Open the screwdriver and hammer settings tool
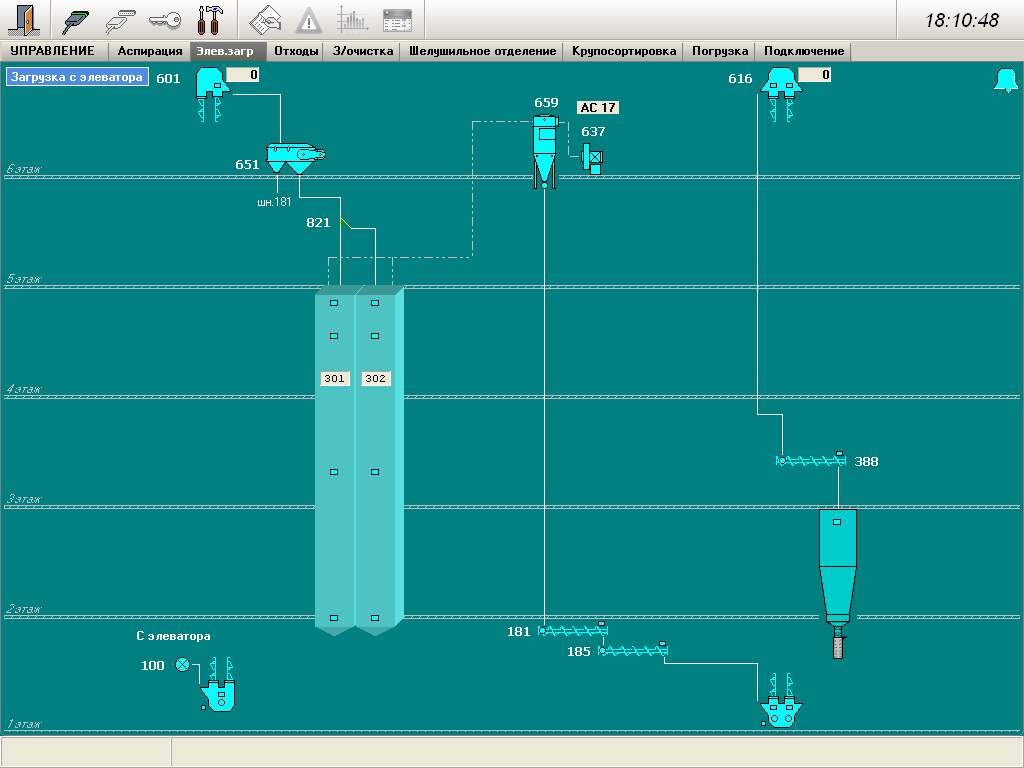 point(209,19)
